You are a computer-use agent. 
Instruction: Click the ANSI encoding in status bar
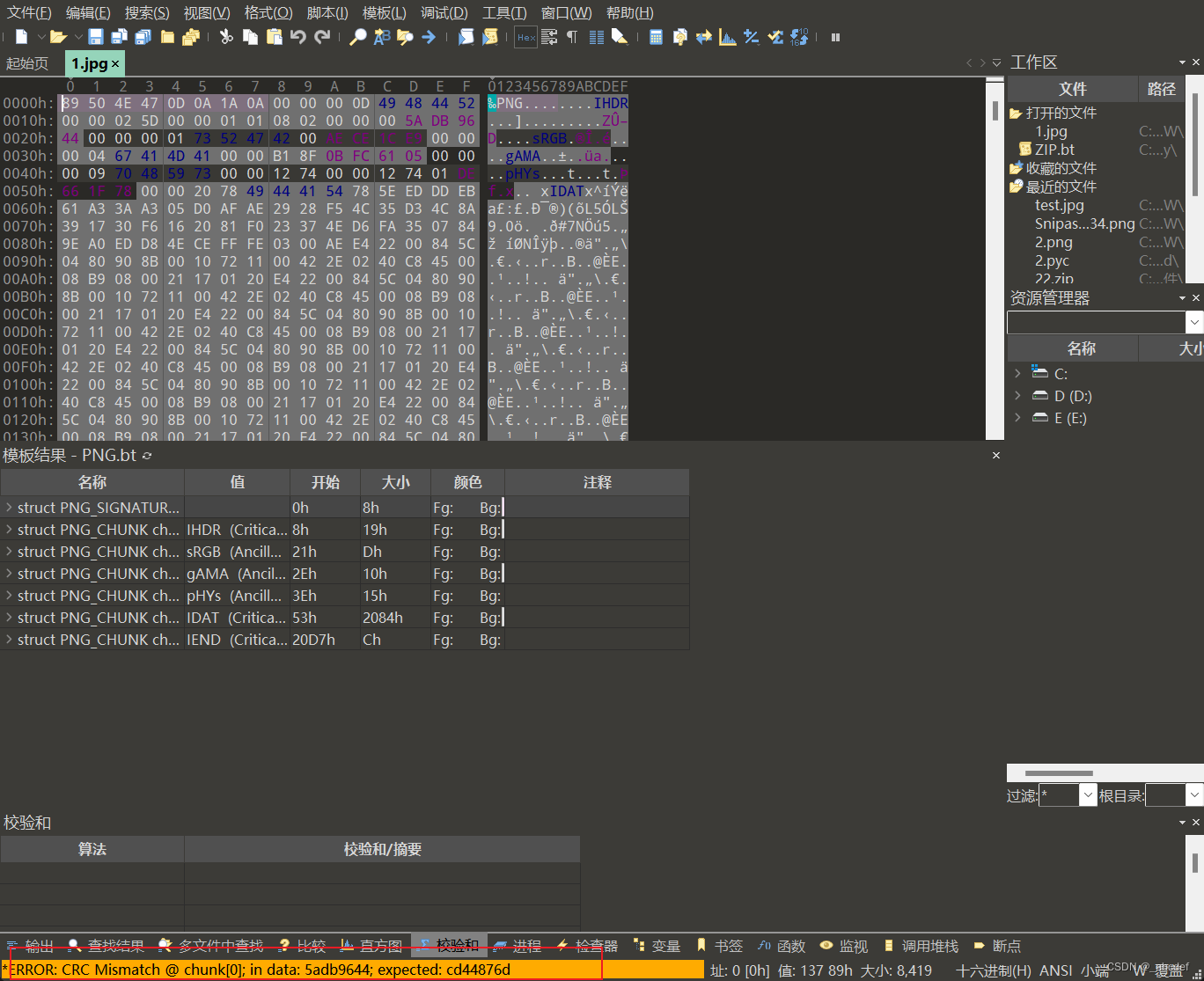[1056, 970]
